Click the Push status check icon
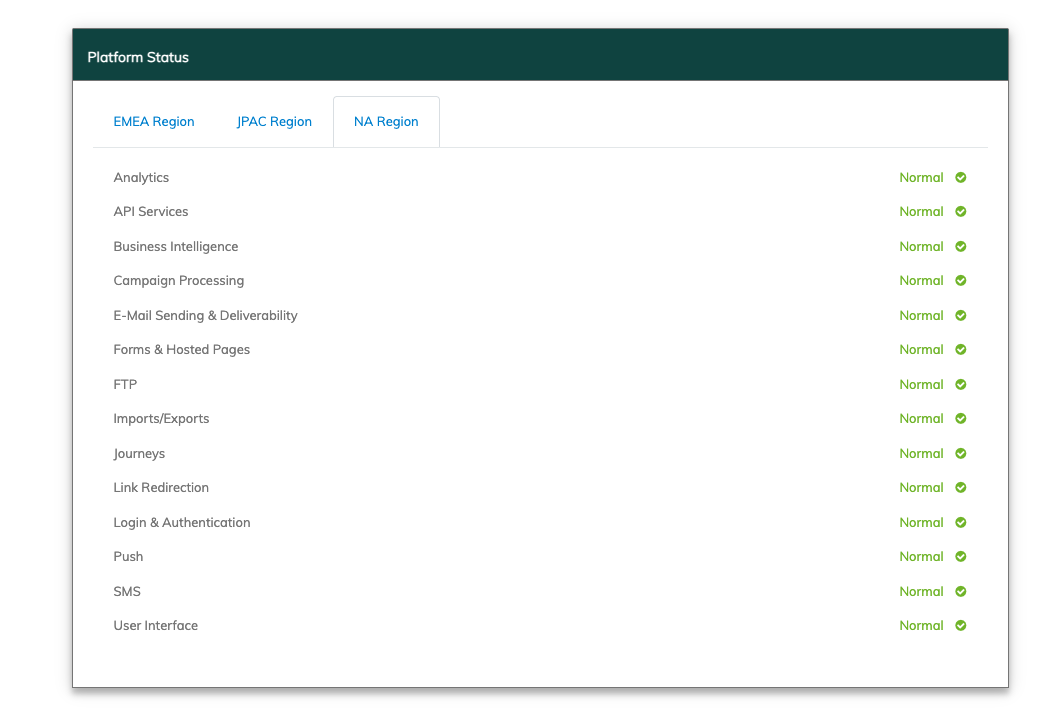 [960, 557]
